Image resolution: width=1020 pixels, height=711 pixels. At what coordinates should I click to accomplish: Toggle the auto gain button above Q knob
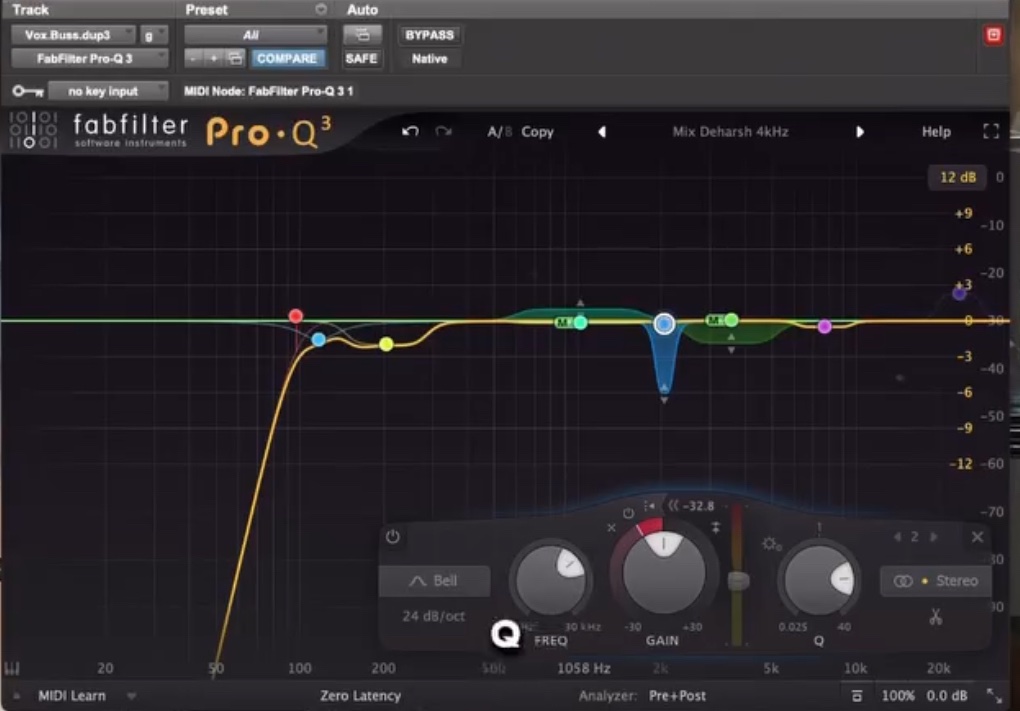(819, 527)
